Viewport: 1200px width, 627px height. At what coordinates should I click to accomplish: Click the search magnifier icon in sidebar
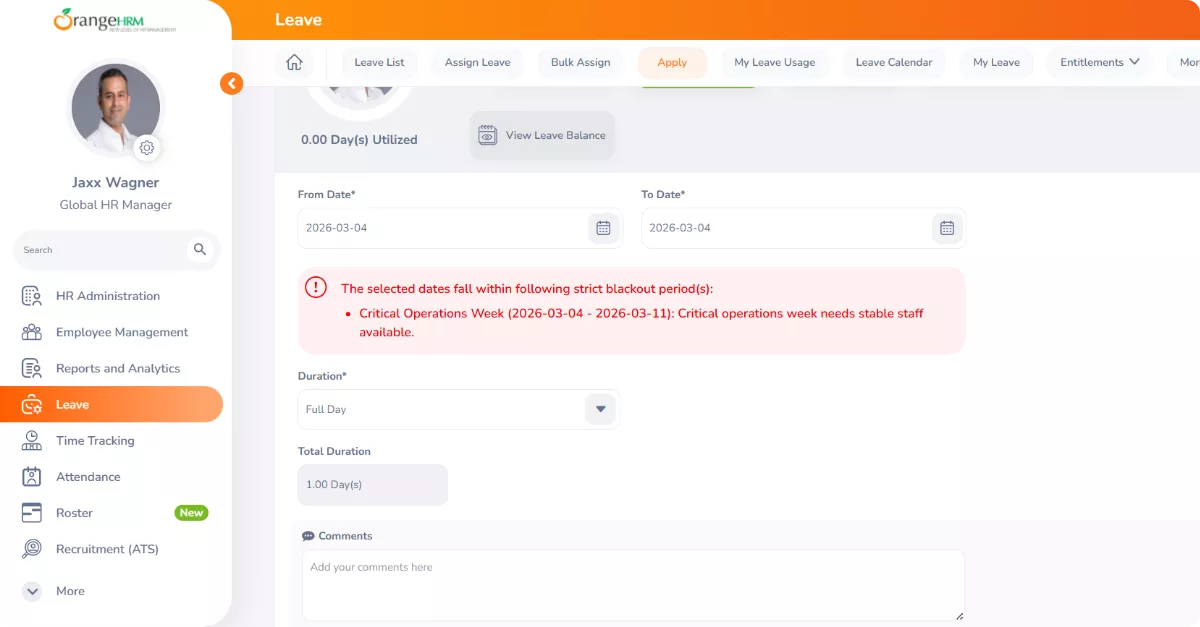(x=200, y=250)
